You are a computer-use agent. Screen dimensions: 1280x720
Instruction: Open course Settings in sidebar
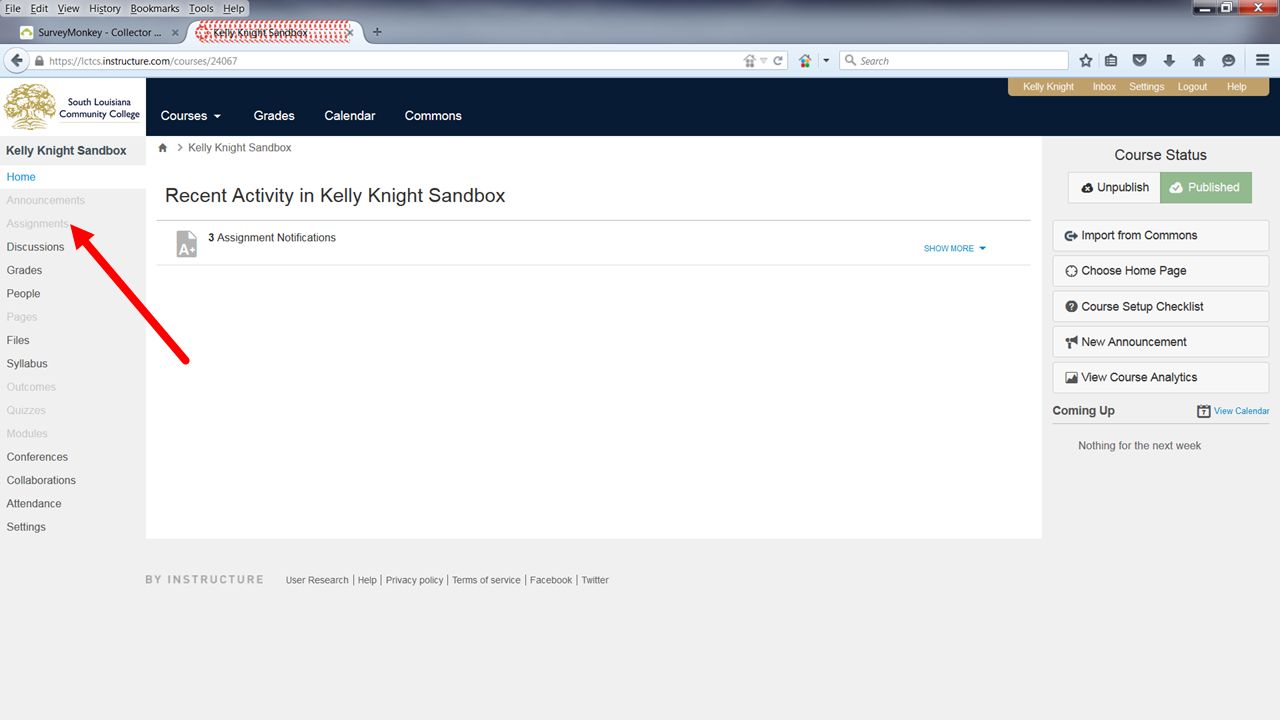tap(26, 527)
